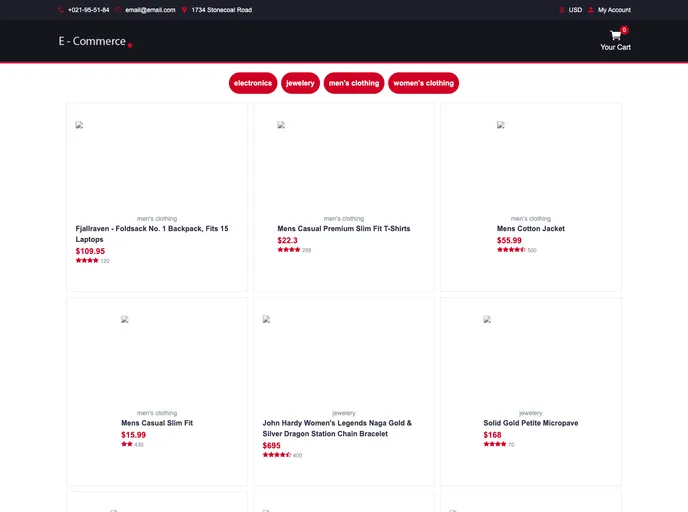Click the Mens Cotton Jacket star rating
The width and height of the screenshot is (688, 512).
click(510, 250)
